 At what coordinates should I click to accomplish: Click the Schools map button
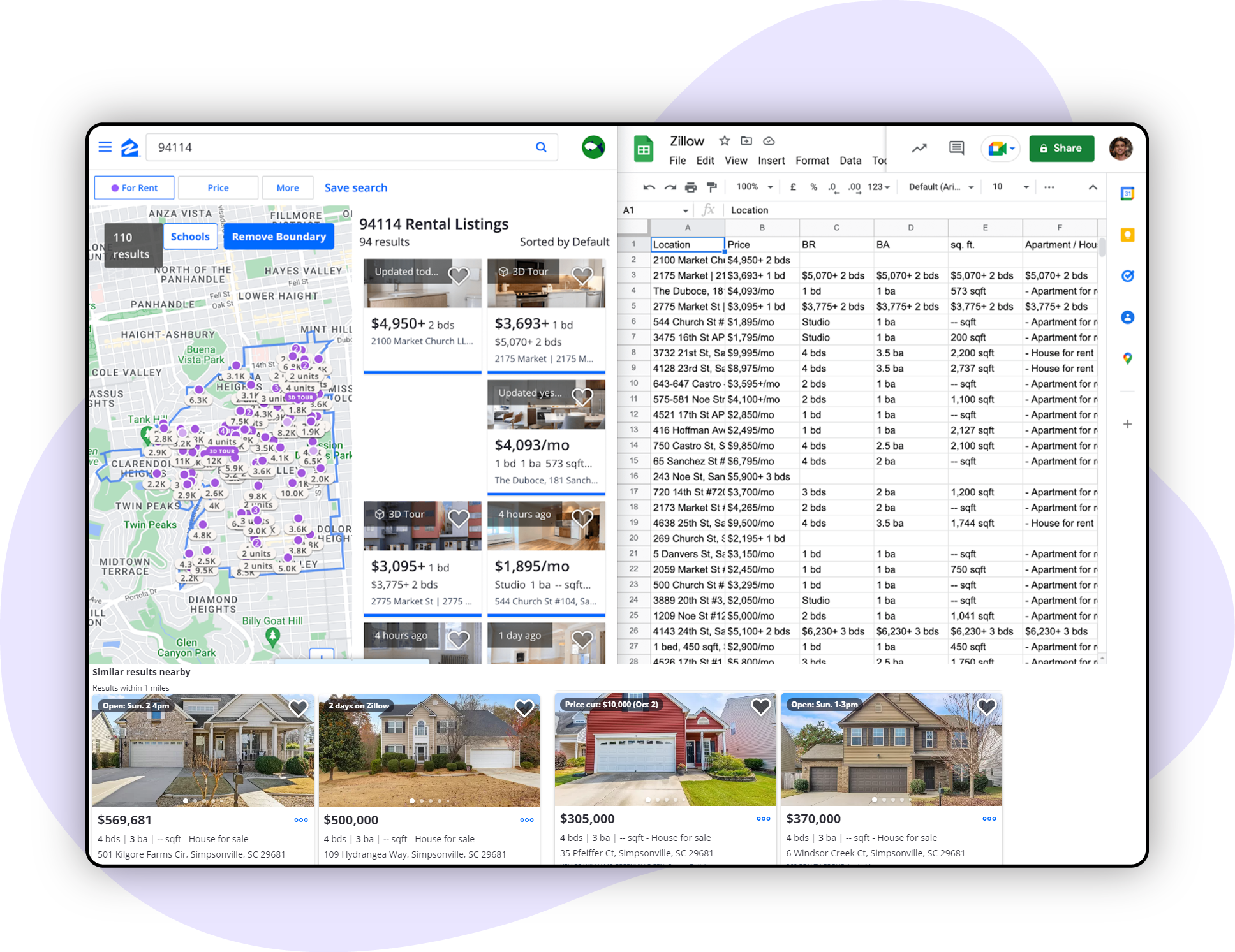click(x=190, y=237)
